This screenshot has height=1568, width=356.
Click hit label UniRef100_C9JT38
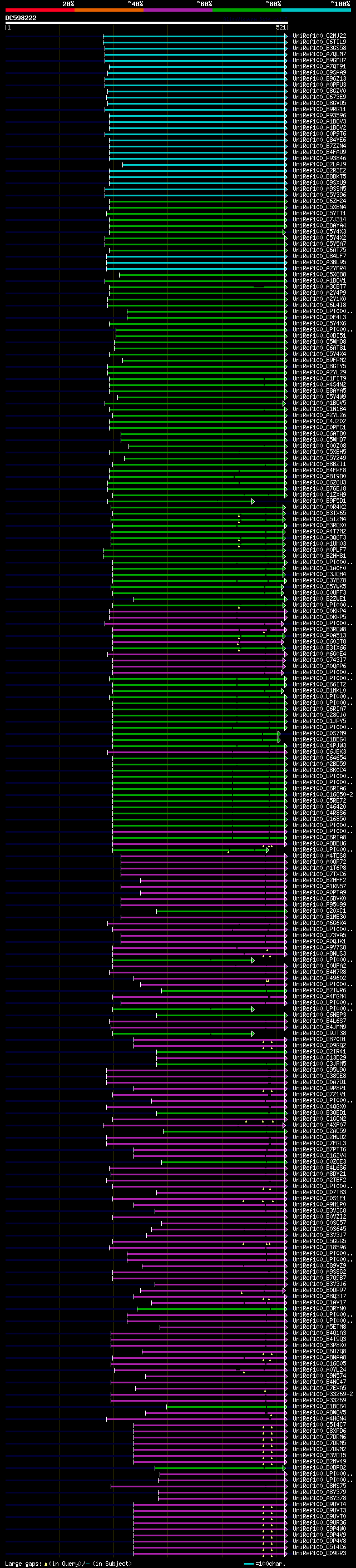[x=319, y=1033]
